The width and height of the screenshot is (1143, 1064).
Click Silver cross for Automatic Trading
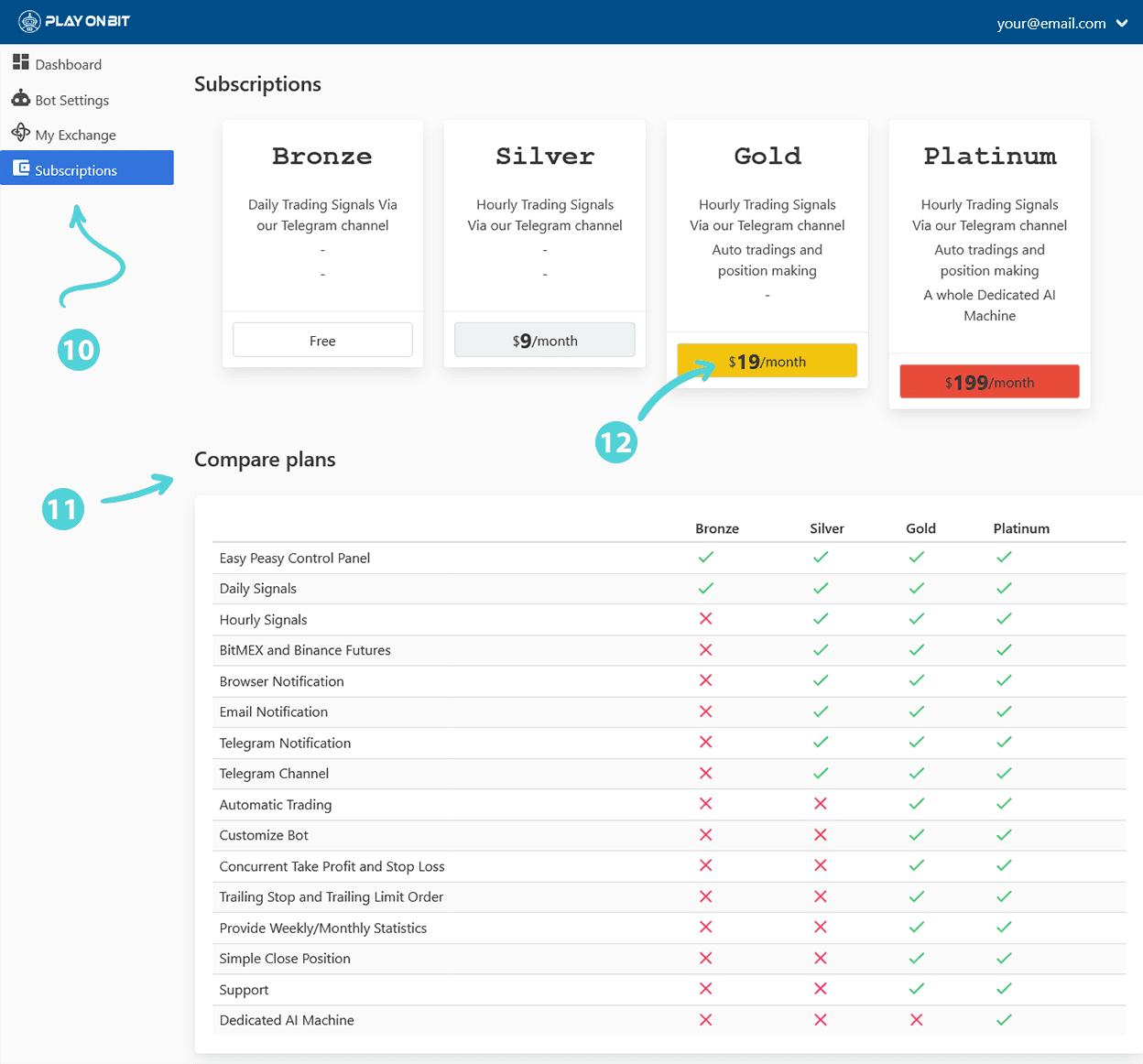[x=821, y=803]
